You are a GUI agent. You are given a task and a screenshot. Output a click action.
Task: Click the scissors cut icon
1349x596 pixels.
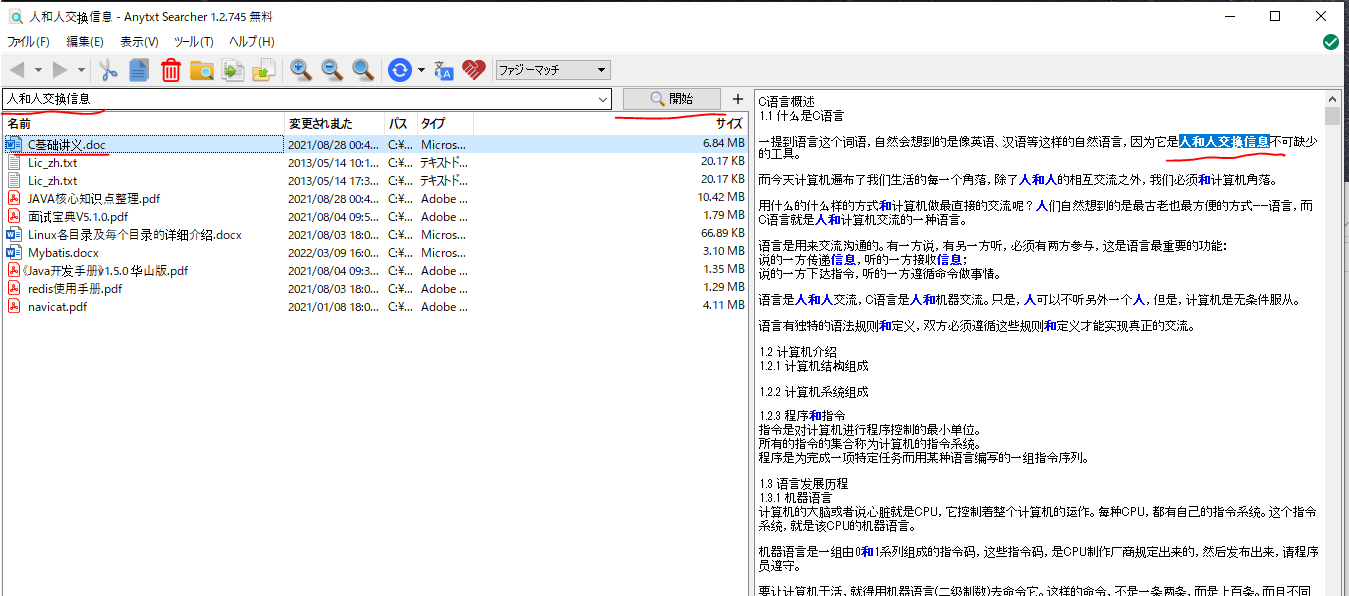109,70
